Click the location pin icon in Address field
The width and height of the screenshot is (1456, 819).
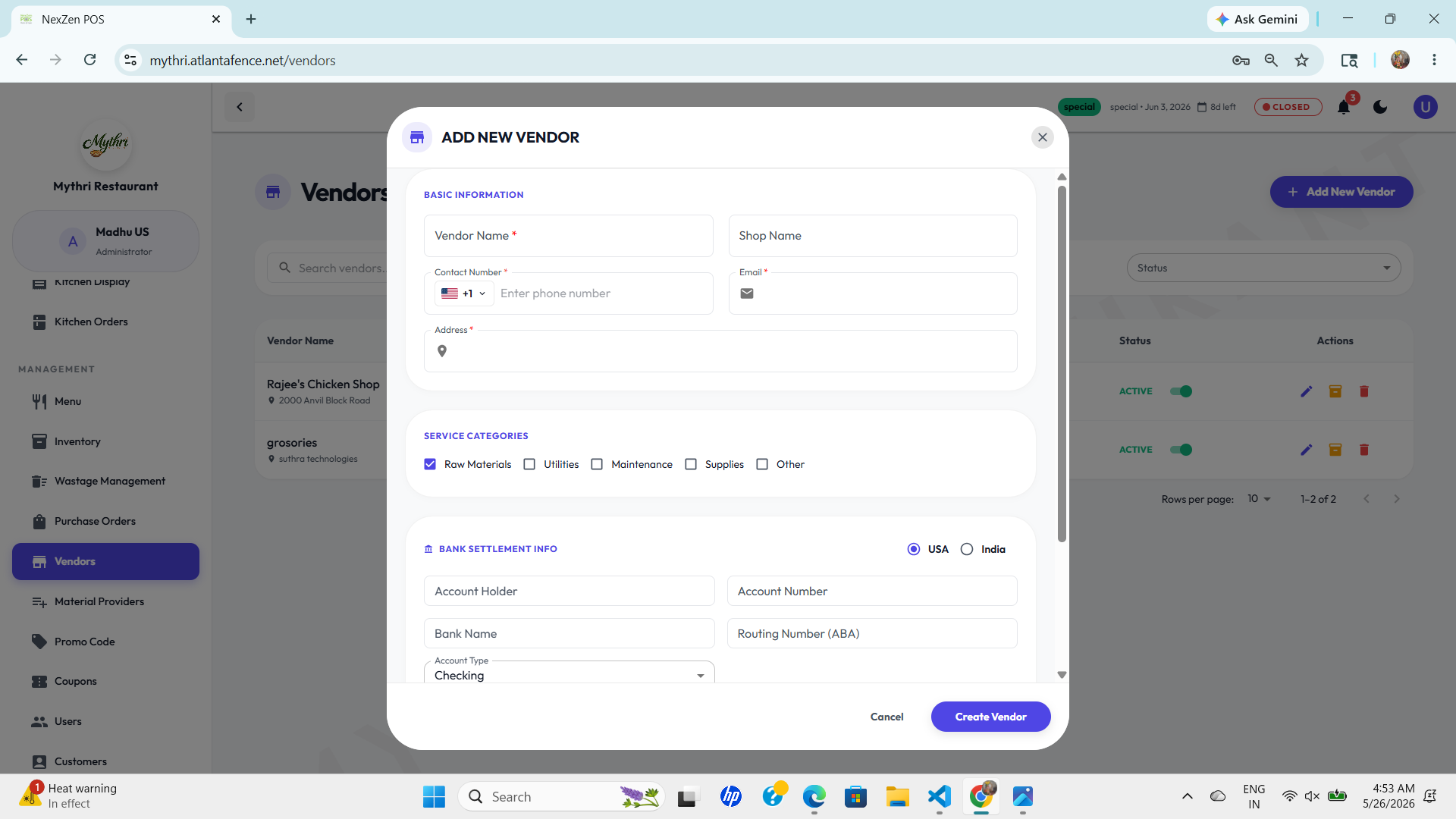pos(442,351)
